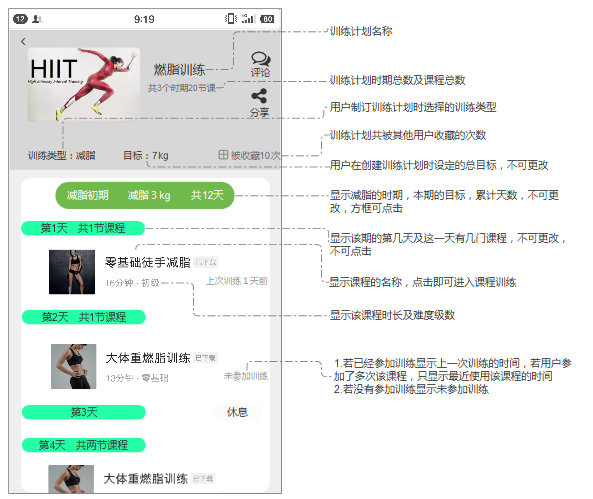Tap the 第3天 day header
593x499 pixels.
pyautogui.click(x=84, y=412)
